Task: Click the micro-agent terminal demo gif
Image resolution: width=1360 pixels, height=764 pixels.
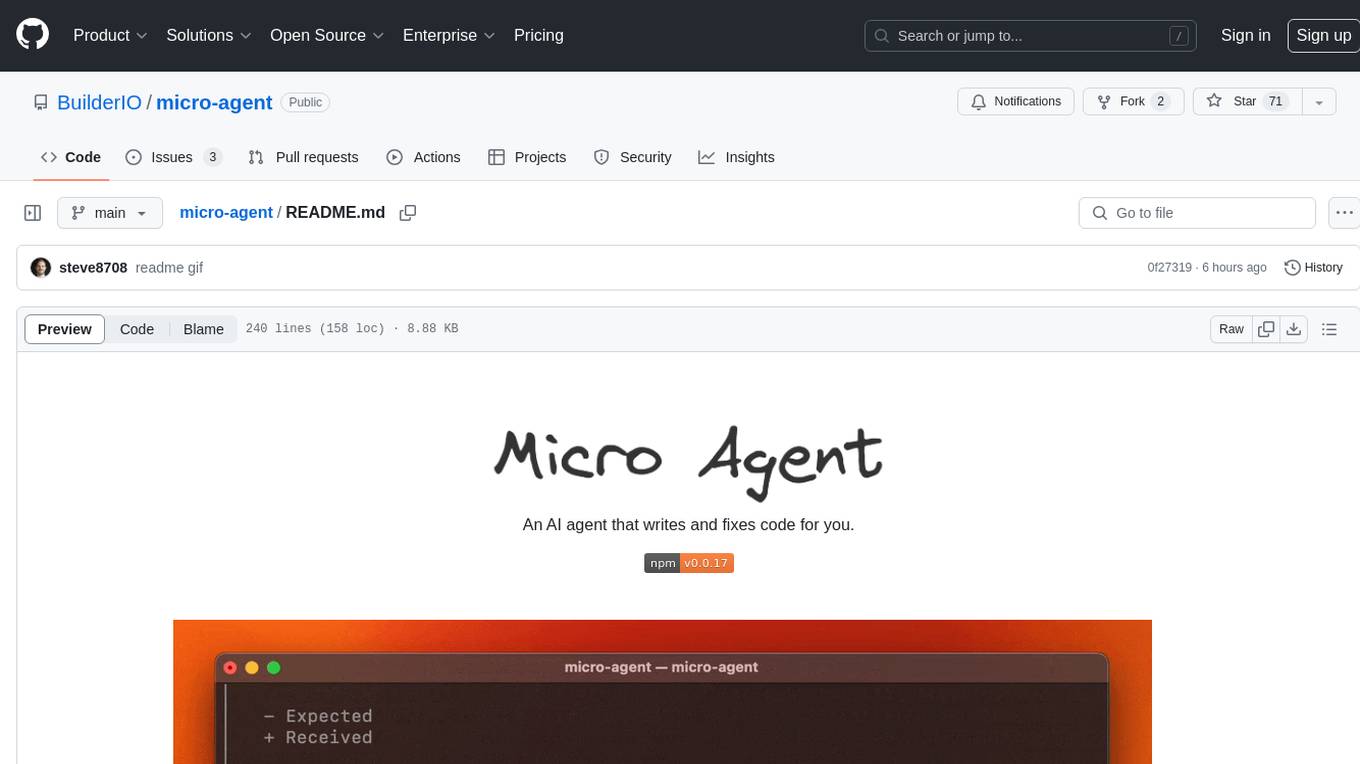Action: click(x=662, y=692)
